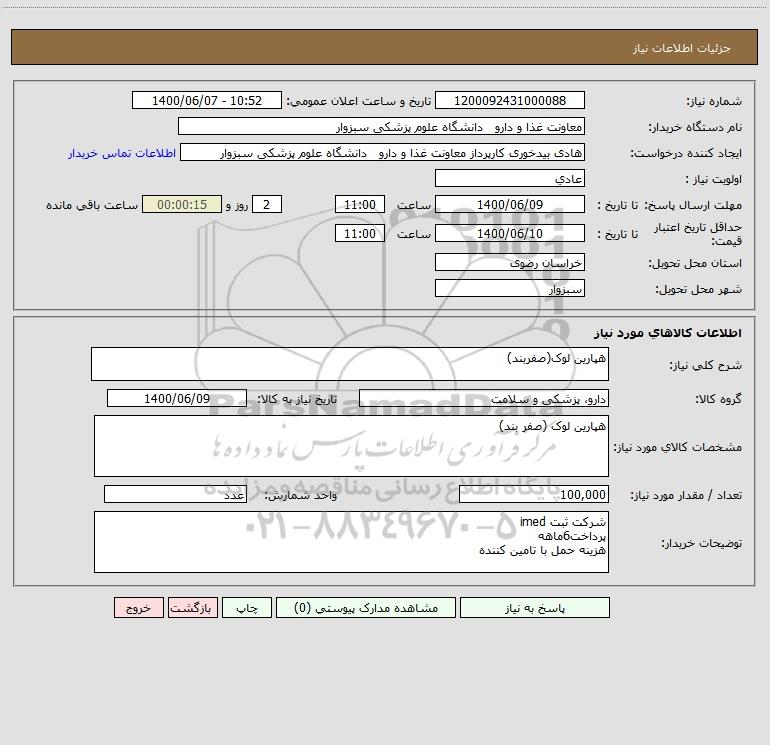Open اطلاعات تماس خریدار link
The height and width of the screenshot is (745, 770).
122,153
